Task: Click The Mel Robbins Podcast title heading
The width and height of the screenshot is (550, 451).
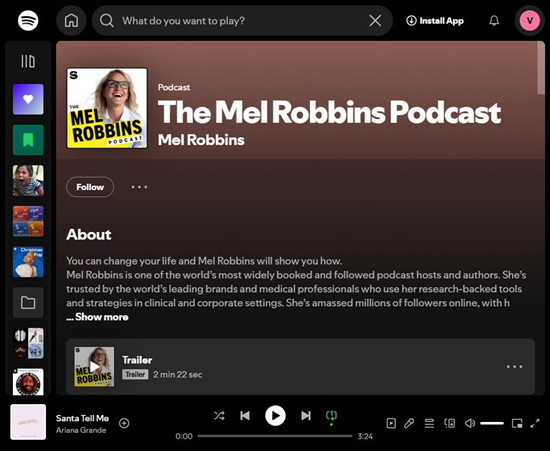Action: click(x=329, y=112)
